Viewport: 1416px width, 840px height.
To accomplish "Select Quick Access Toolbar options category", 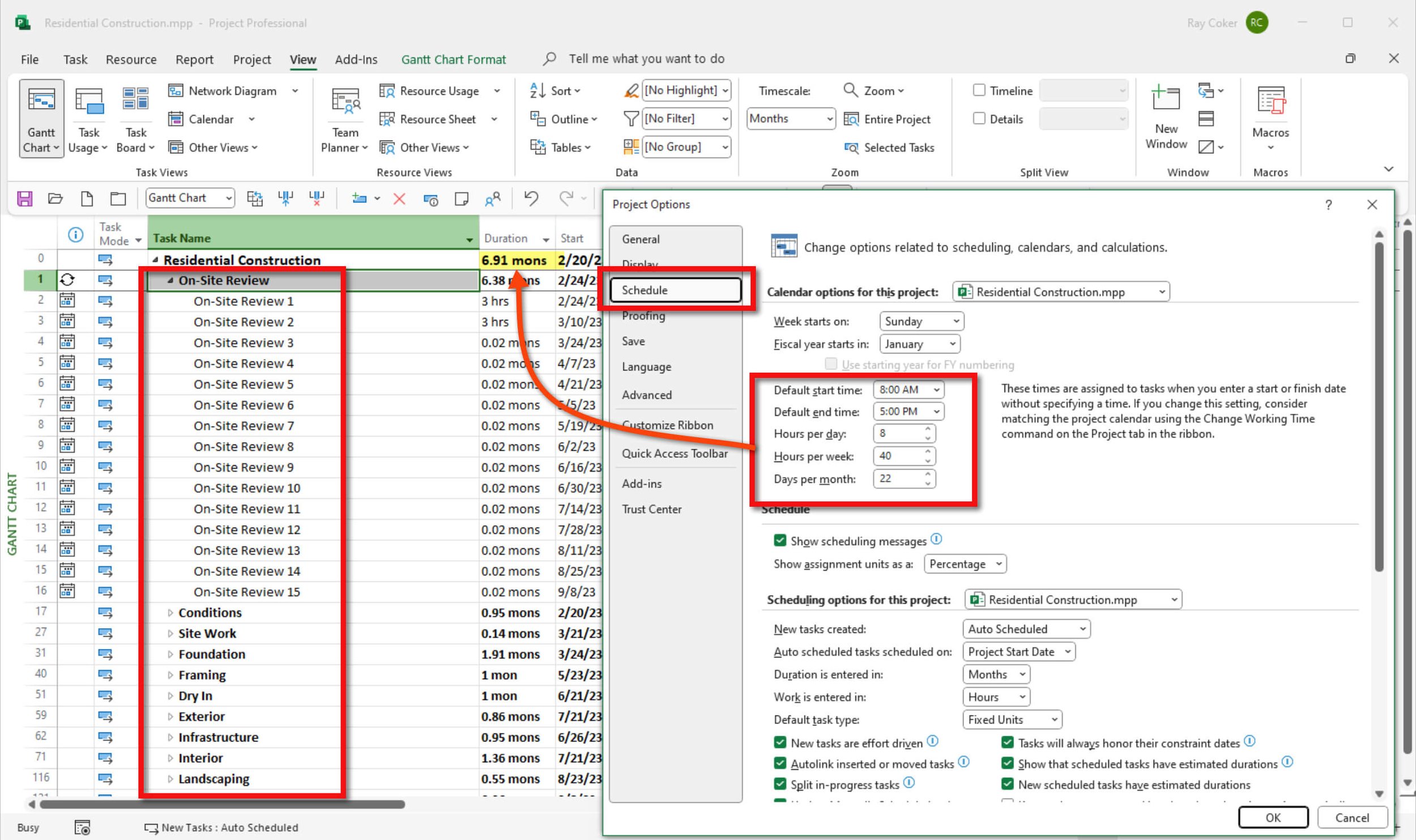I will (x=675, y=454).
